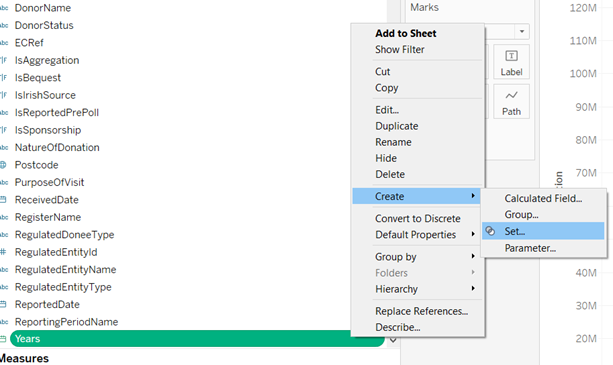Viewport: 613px width, 365px height.
Task: Select the RegulatedEntityType field
Action: tap(63, 287)
